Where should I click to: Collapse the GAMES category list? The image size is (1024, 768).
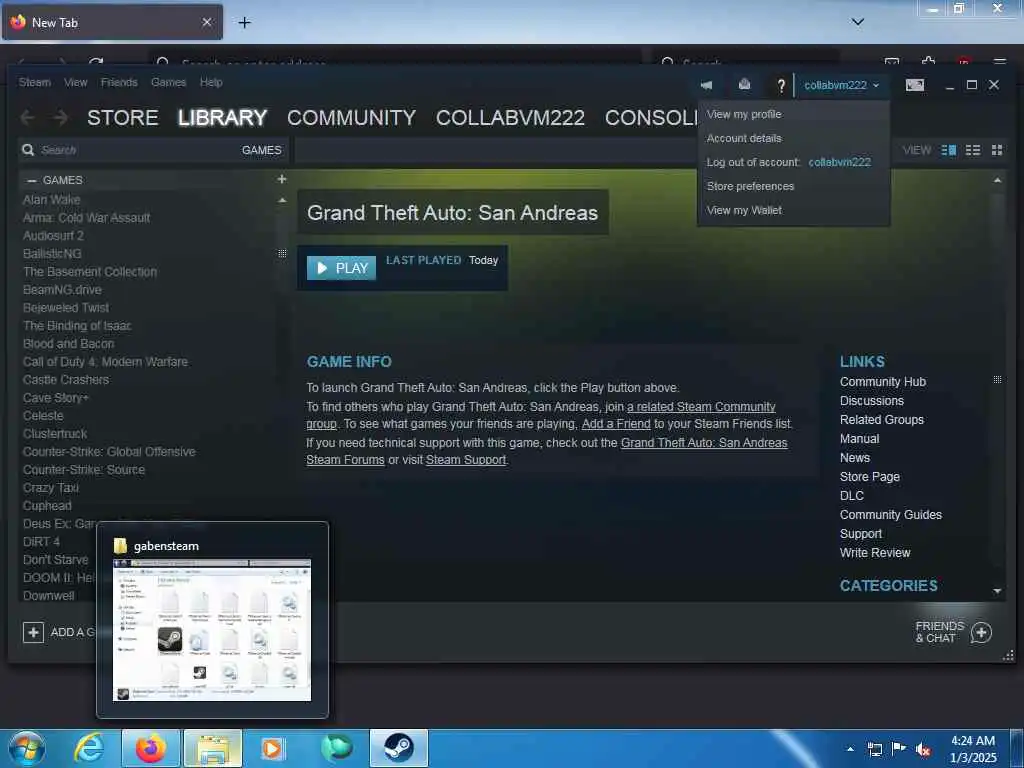click(31, 180)
